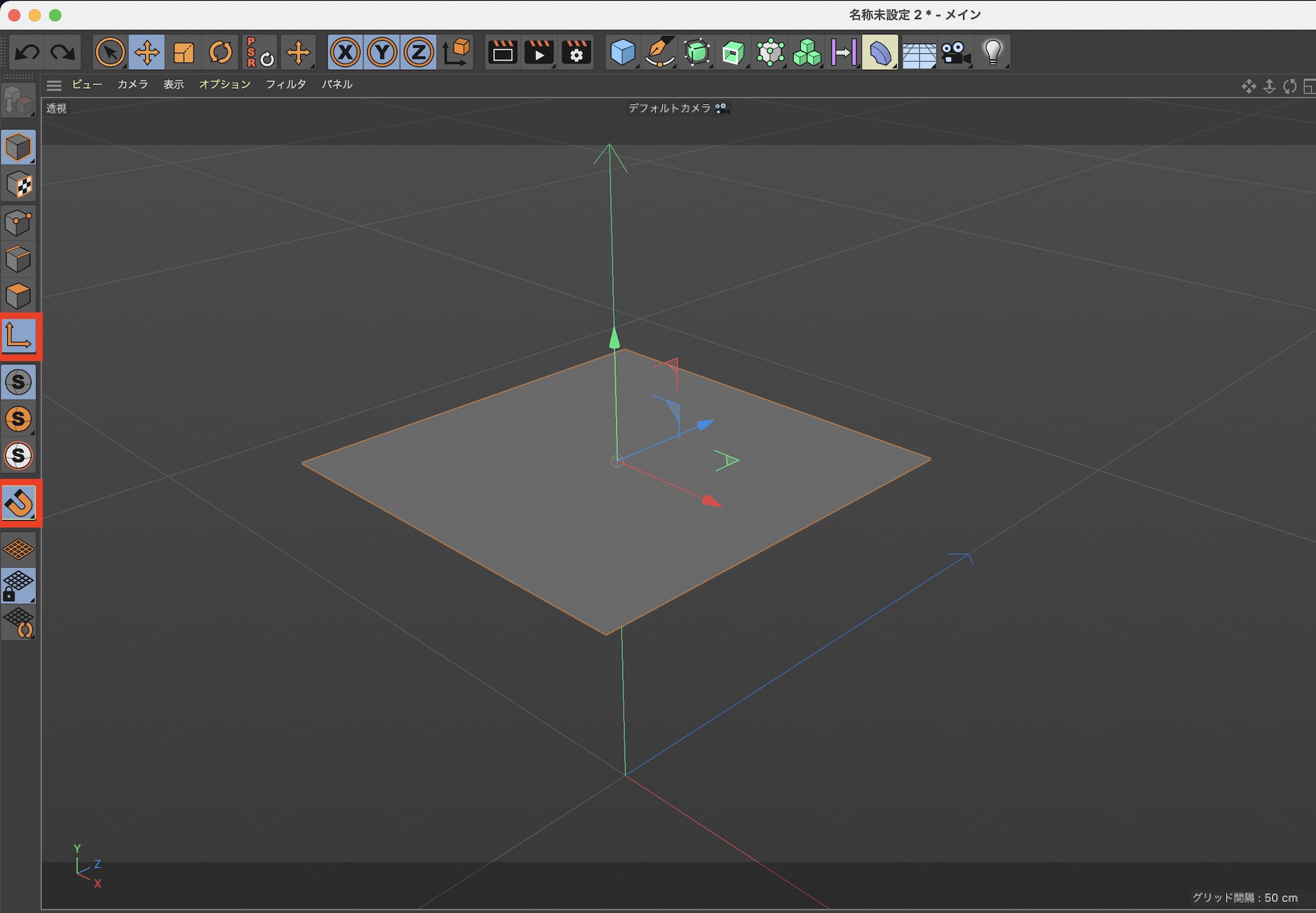Toggle Y axis lock

click(x=382, y=52)
